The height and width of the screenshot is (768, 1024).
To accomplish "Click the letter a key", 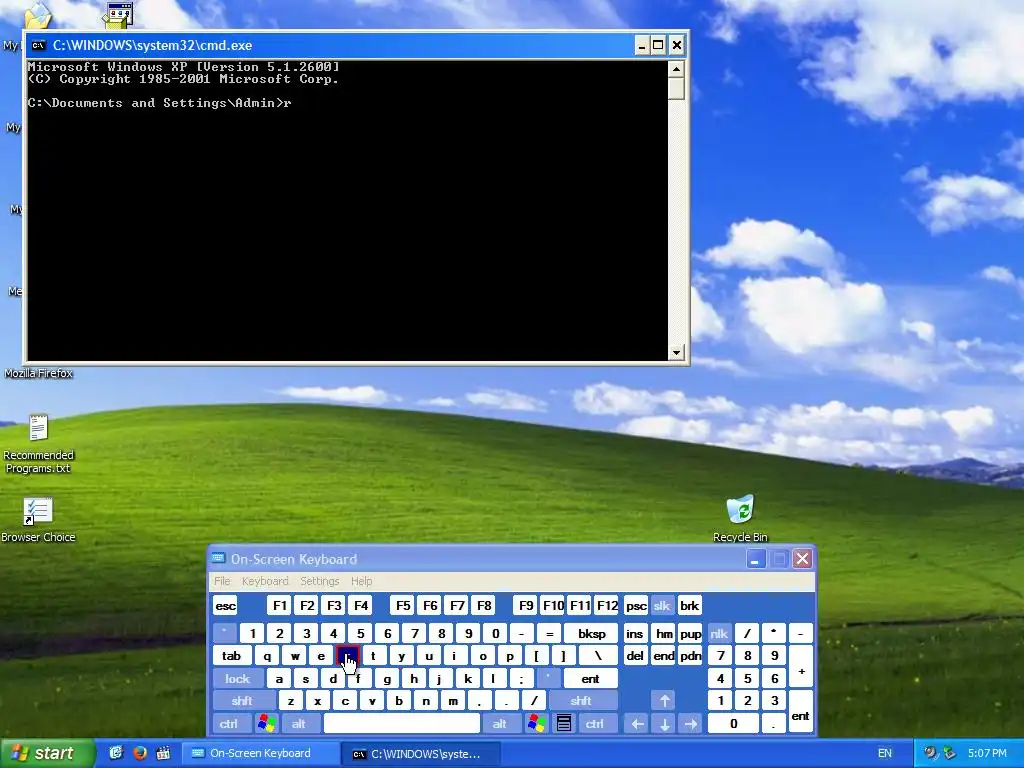I will point(279,679).
